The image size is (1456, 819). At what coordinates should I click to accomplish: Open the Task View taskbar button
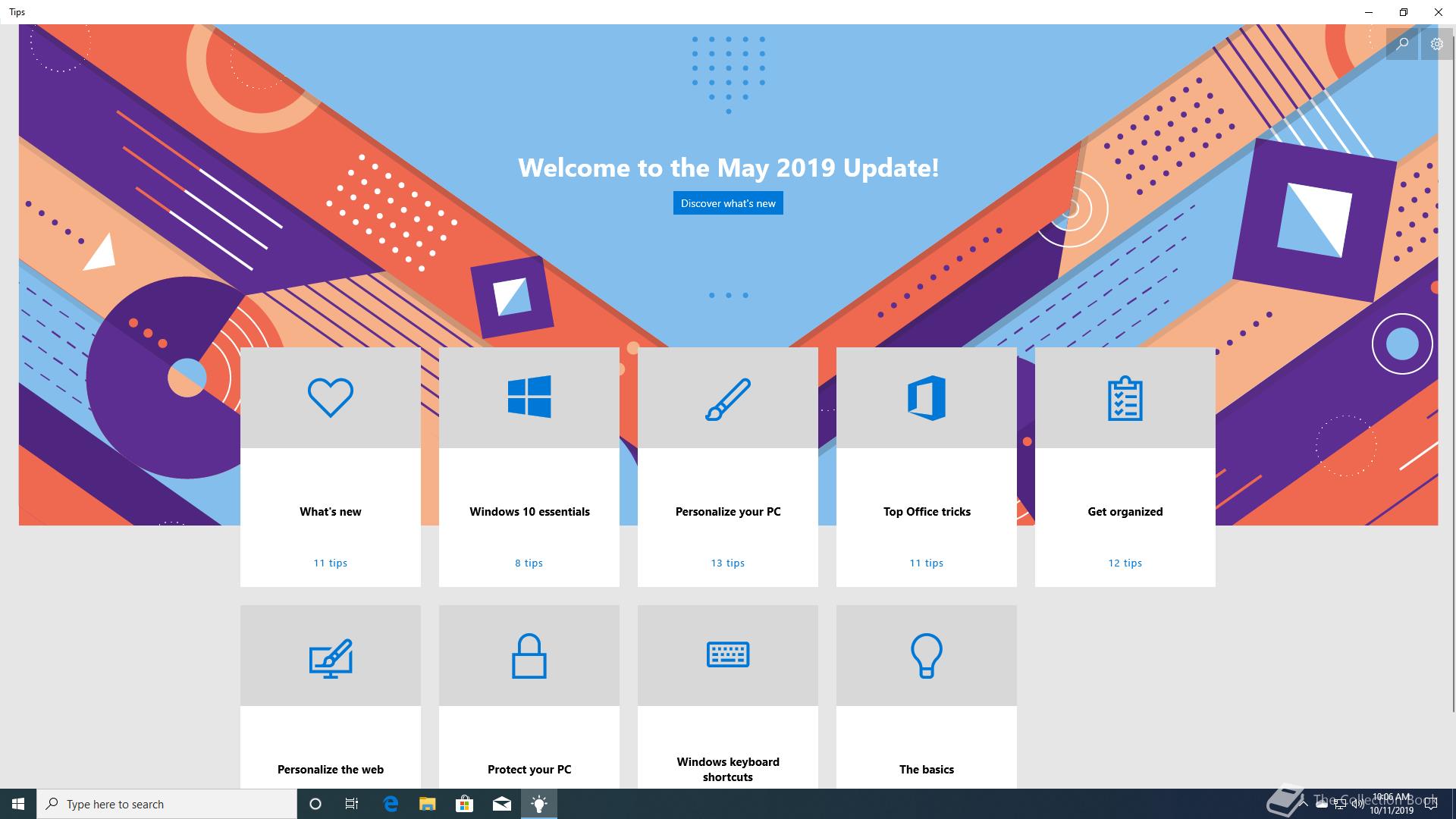click(x=352, y=804)
